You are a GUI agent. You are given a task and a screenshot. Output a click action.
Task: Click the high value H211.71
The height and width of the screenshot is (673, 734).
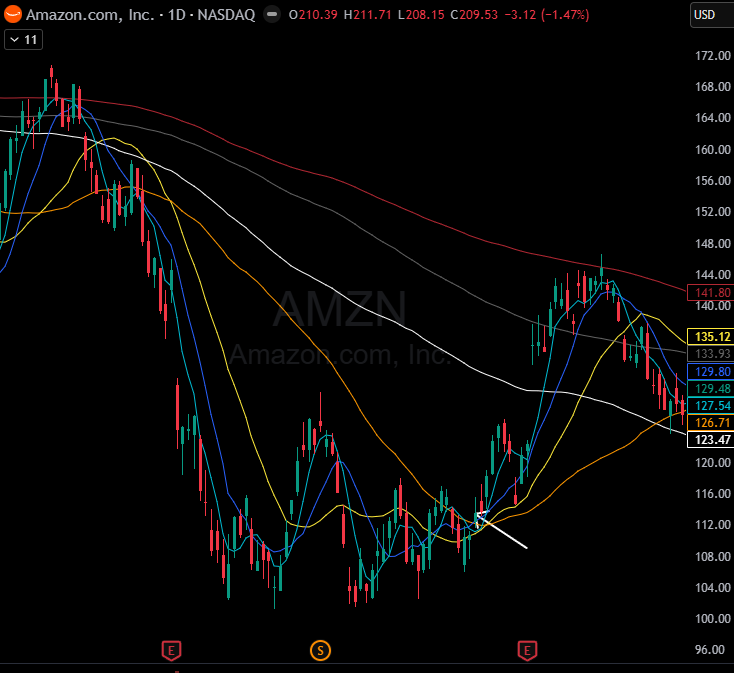pyautogui.click(x=367, y=15)
